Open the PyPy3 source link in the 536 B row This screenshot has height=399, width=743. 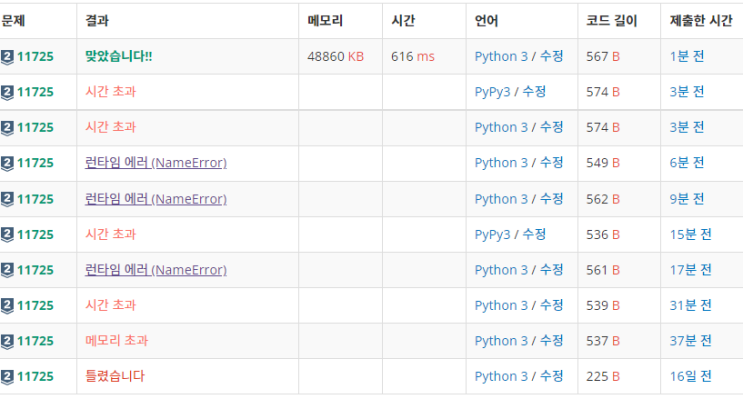[492, 235]
